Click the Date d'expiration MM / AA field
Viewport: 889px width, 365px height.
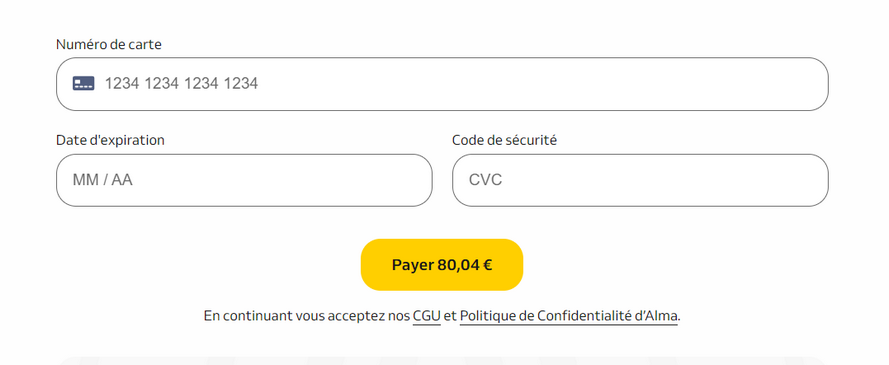[x=244, y=180]
